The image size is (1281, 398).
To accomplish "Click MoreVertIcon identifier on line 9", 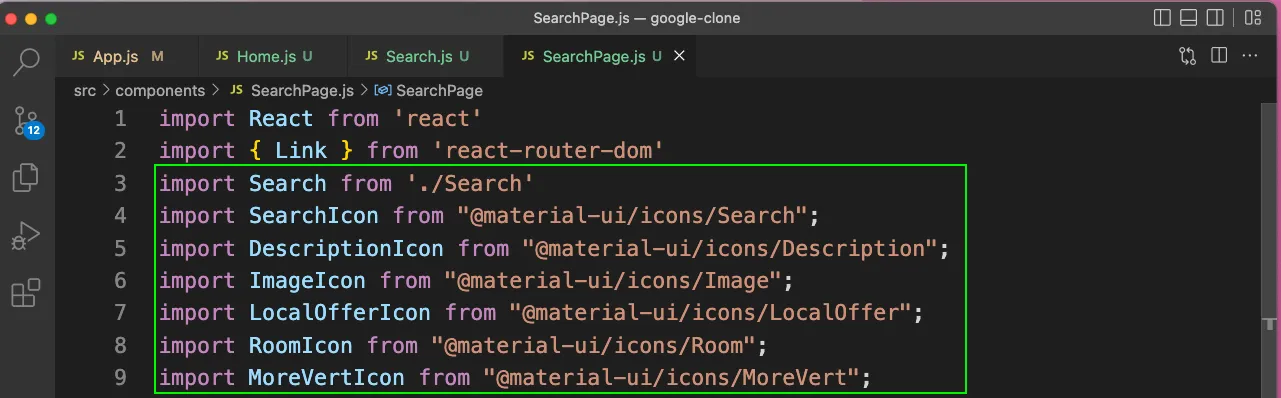I will 327,377.
